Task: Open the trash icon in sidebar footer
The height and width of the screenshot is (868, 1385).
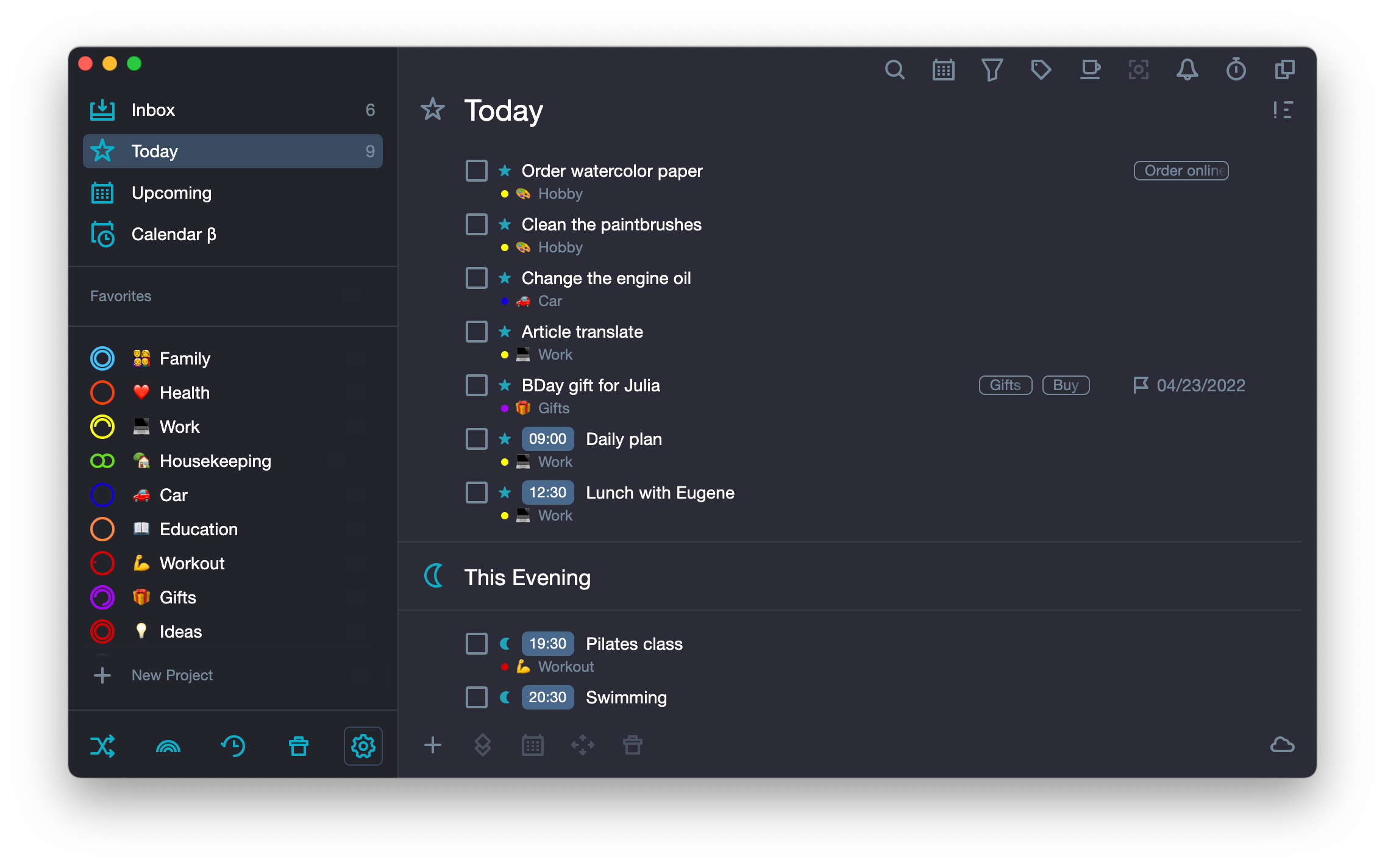Action: [299, 746]
